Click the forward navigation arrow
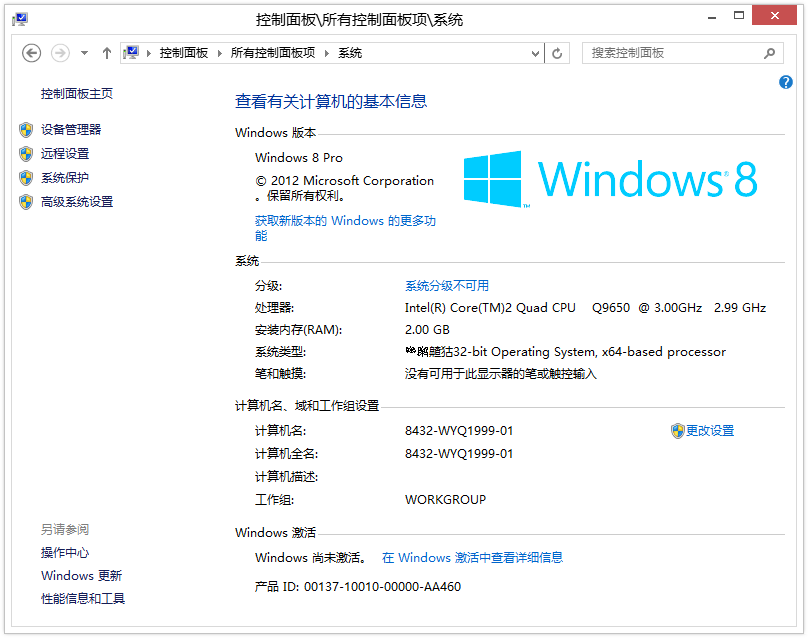The height and width of the screenshot is (638, 808). coord(60,53)
